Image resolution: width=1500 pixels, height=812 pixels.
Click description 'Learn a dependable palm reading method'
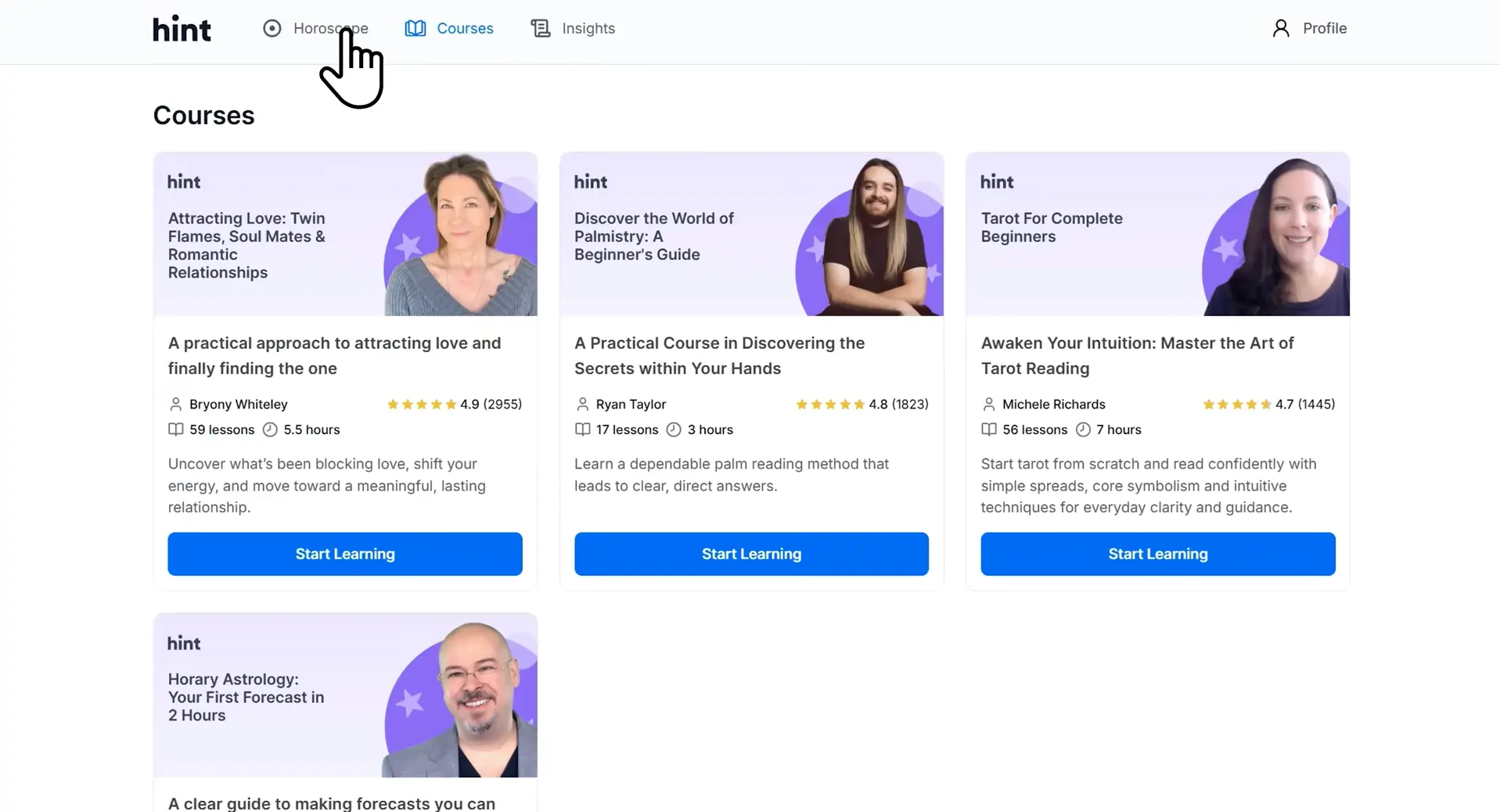(x=732, y=475)
